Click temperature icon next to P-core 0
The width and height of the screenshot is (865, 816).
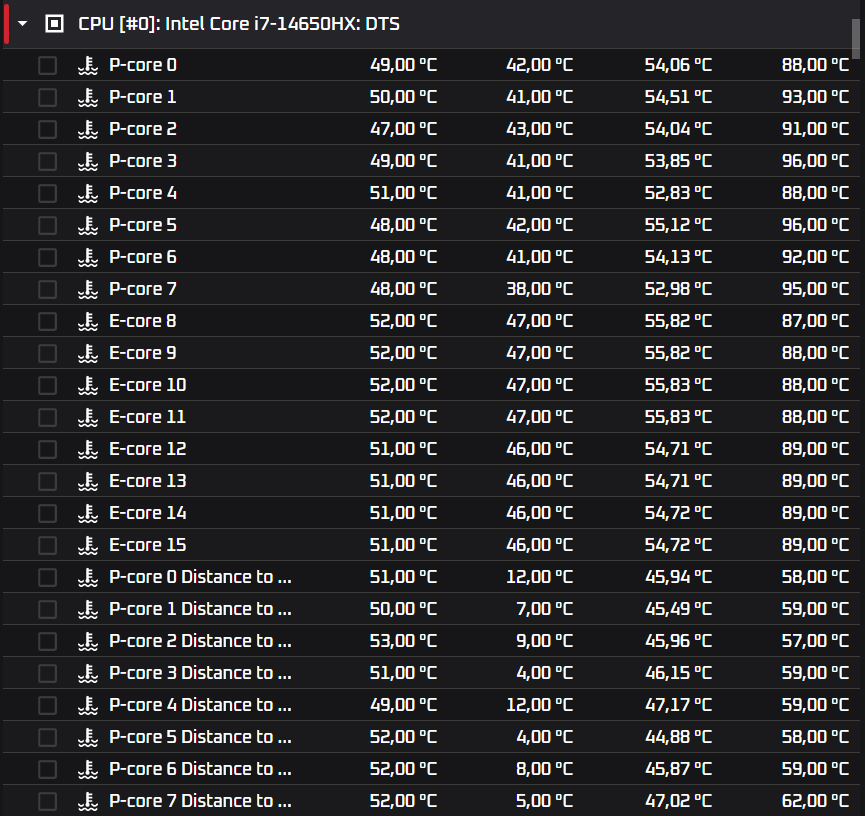coord(88,65)
